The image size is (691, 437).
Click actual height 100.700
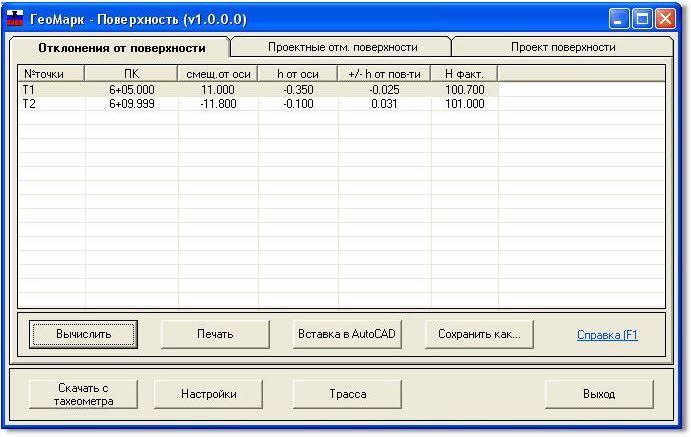pyautogui.click(x=464, y=90)
